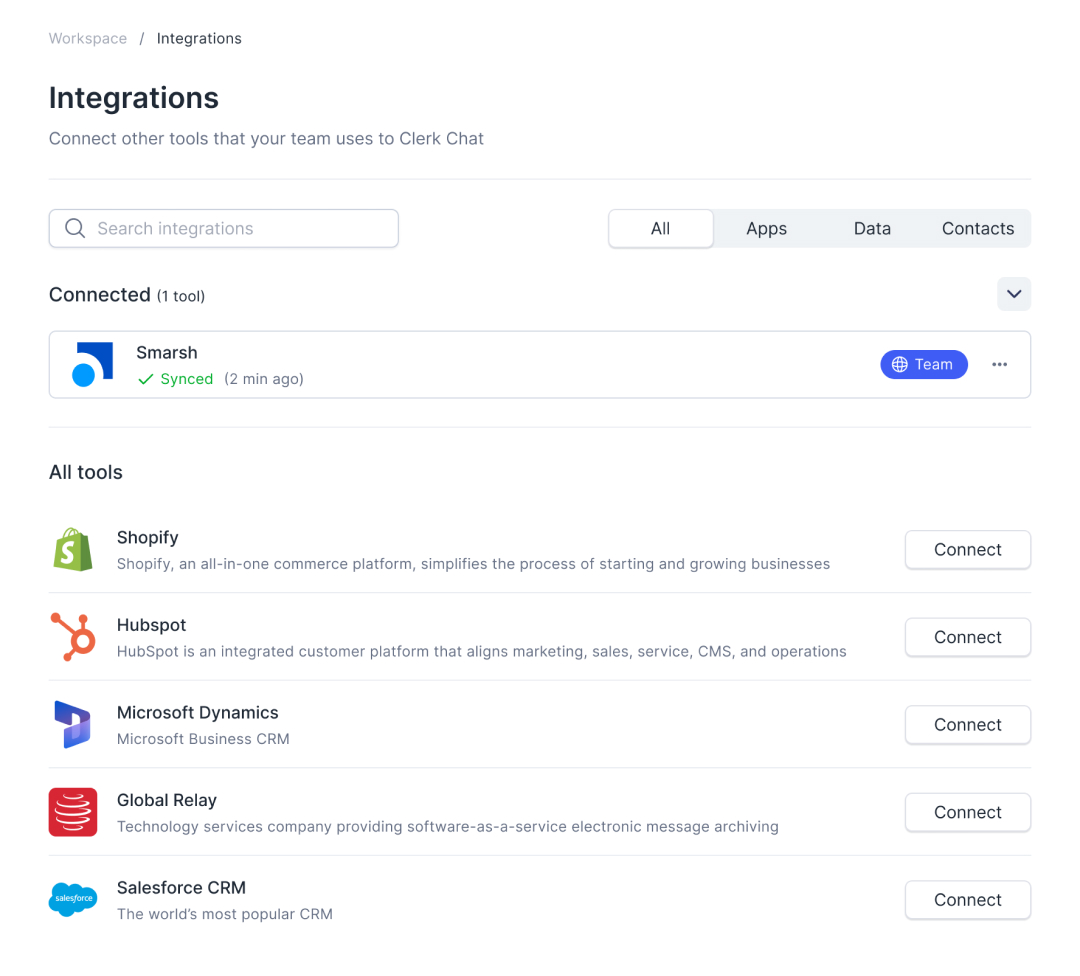Focus the Search integrations field
Screen dimensions: 1080x976
click(224, 229)
